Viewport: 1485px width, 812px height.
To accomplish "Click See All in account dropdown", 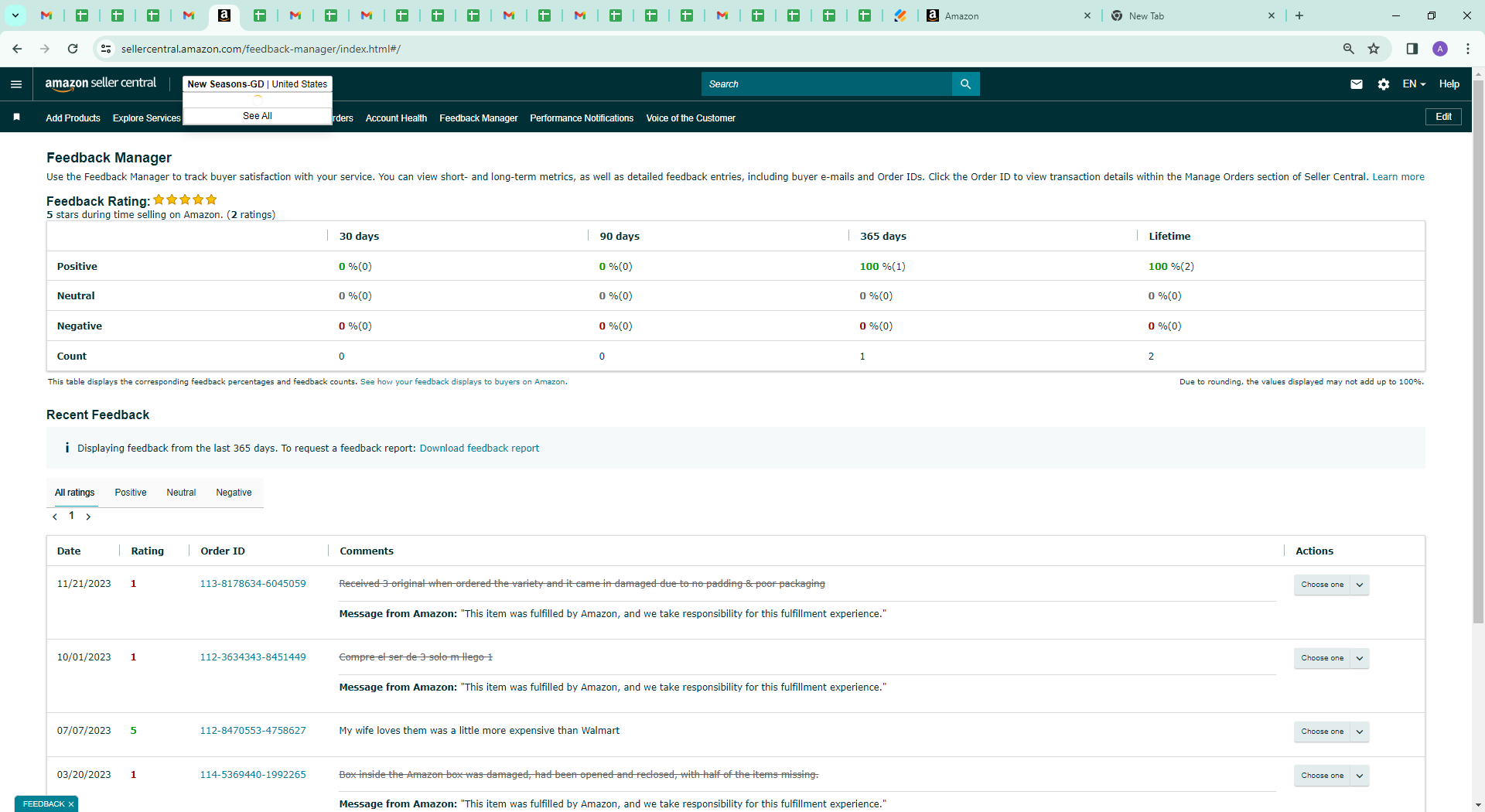I will click(x=258, y=116).
